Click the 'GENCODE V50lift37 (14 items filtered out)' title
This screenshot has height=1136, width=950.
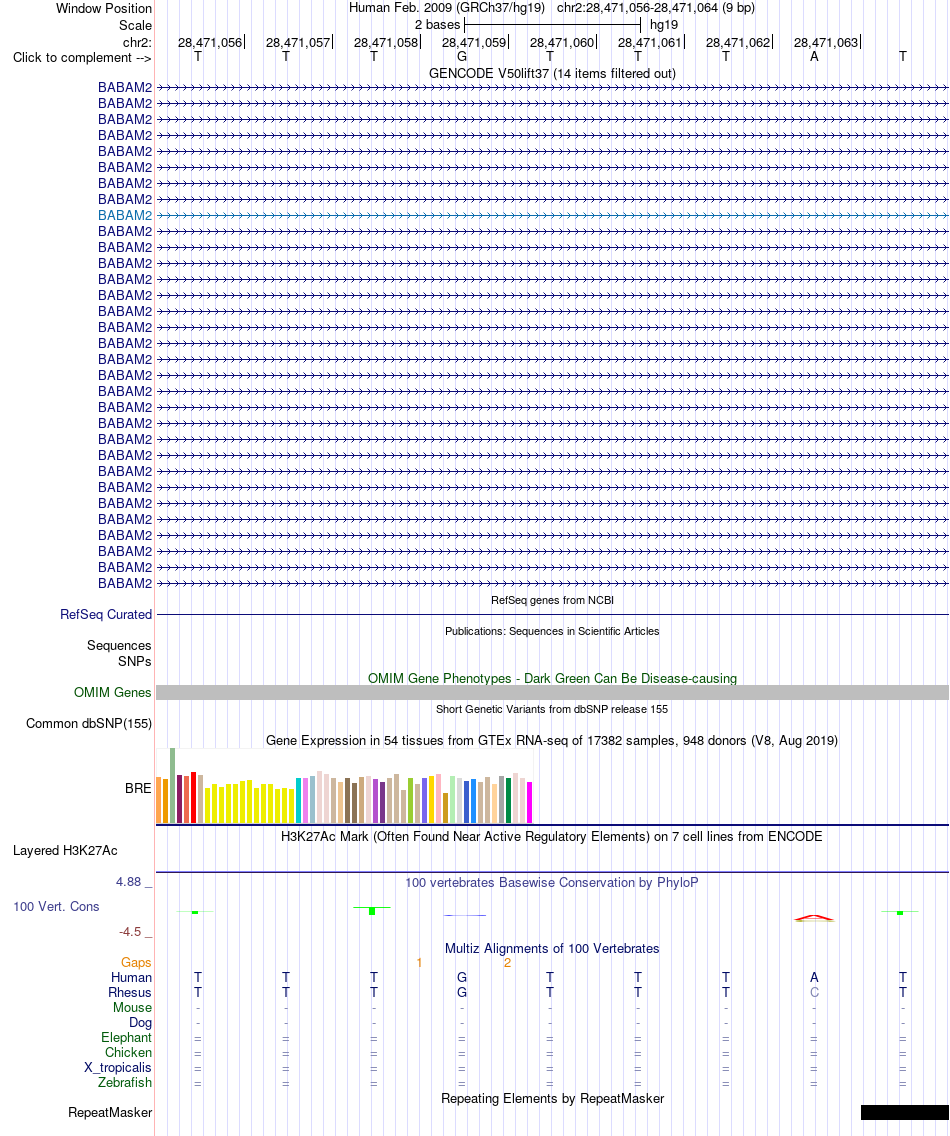click(552, 73)
